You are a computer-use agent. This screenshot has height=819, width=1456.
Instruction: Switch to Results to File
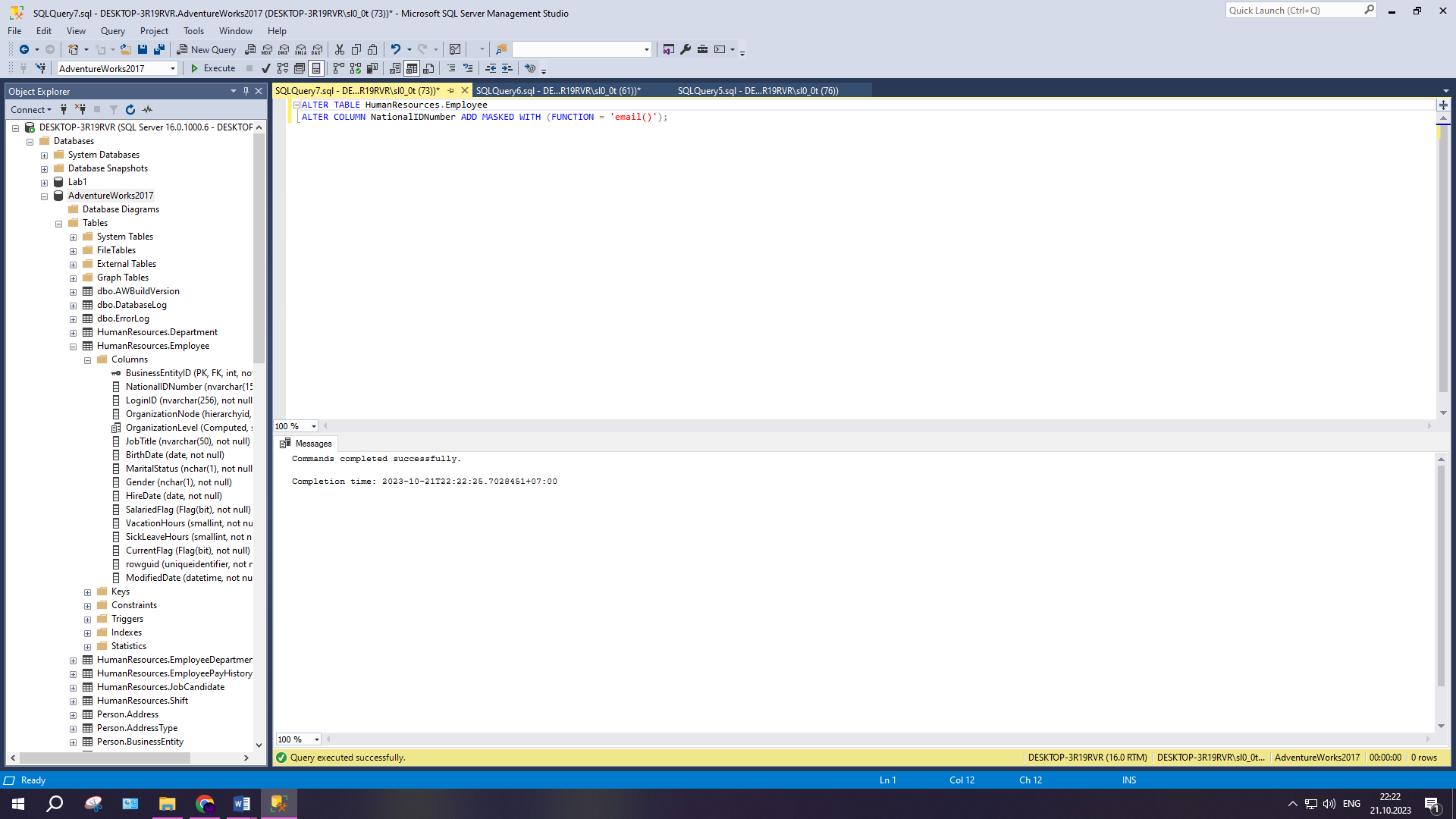coord(428,68)
